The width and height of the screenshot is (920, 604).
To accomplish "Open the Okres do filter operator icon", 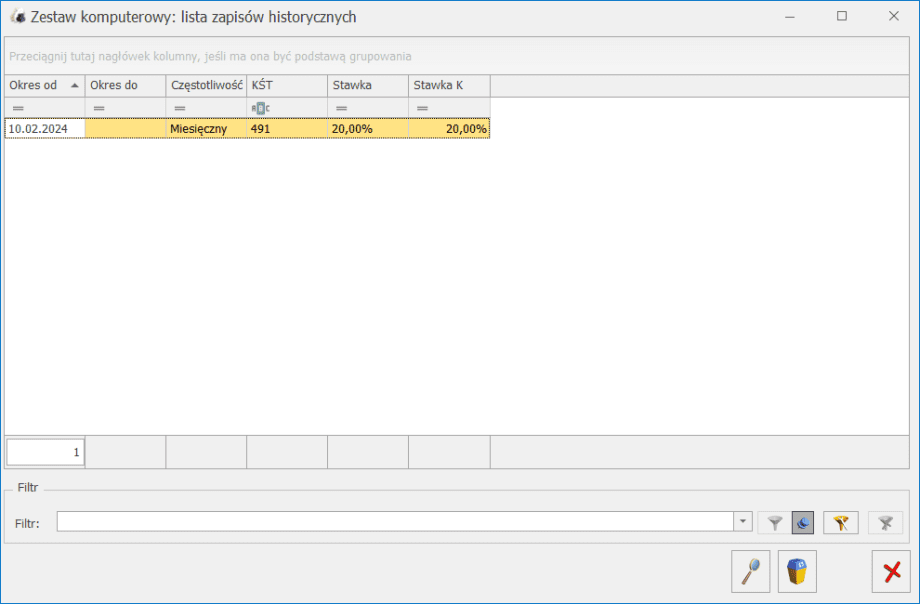I will [x=99, y=109].
